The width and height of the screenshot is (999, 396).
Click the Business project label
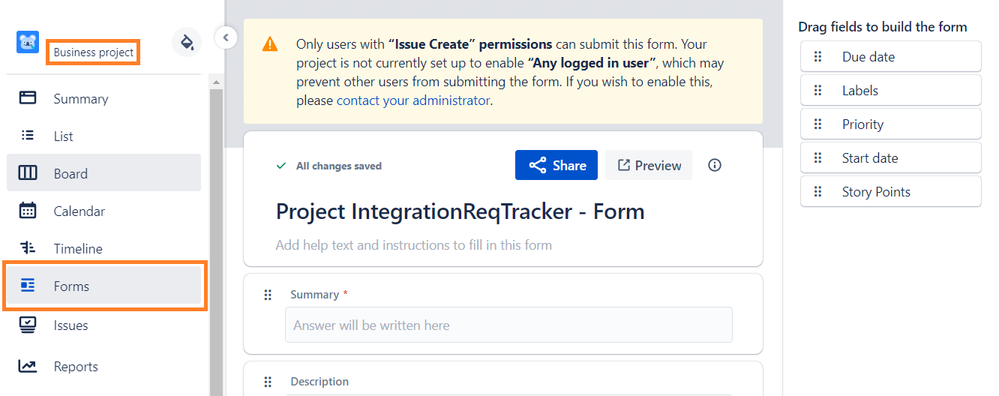(x=94, y=53)
